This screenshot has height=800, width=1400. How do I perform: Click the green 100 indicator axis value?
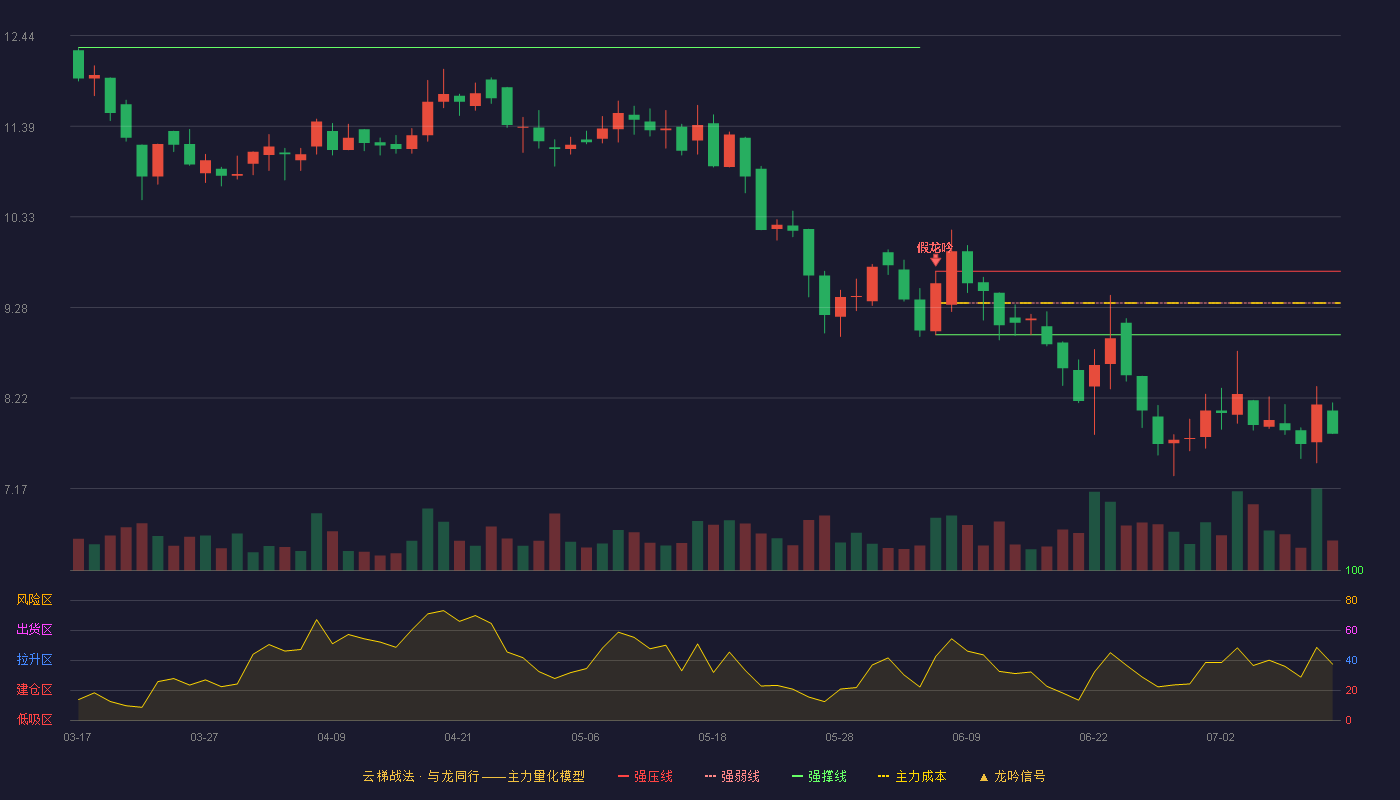tap(1354, 570)
